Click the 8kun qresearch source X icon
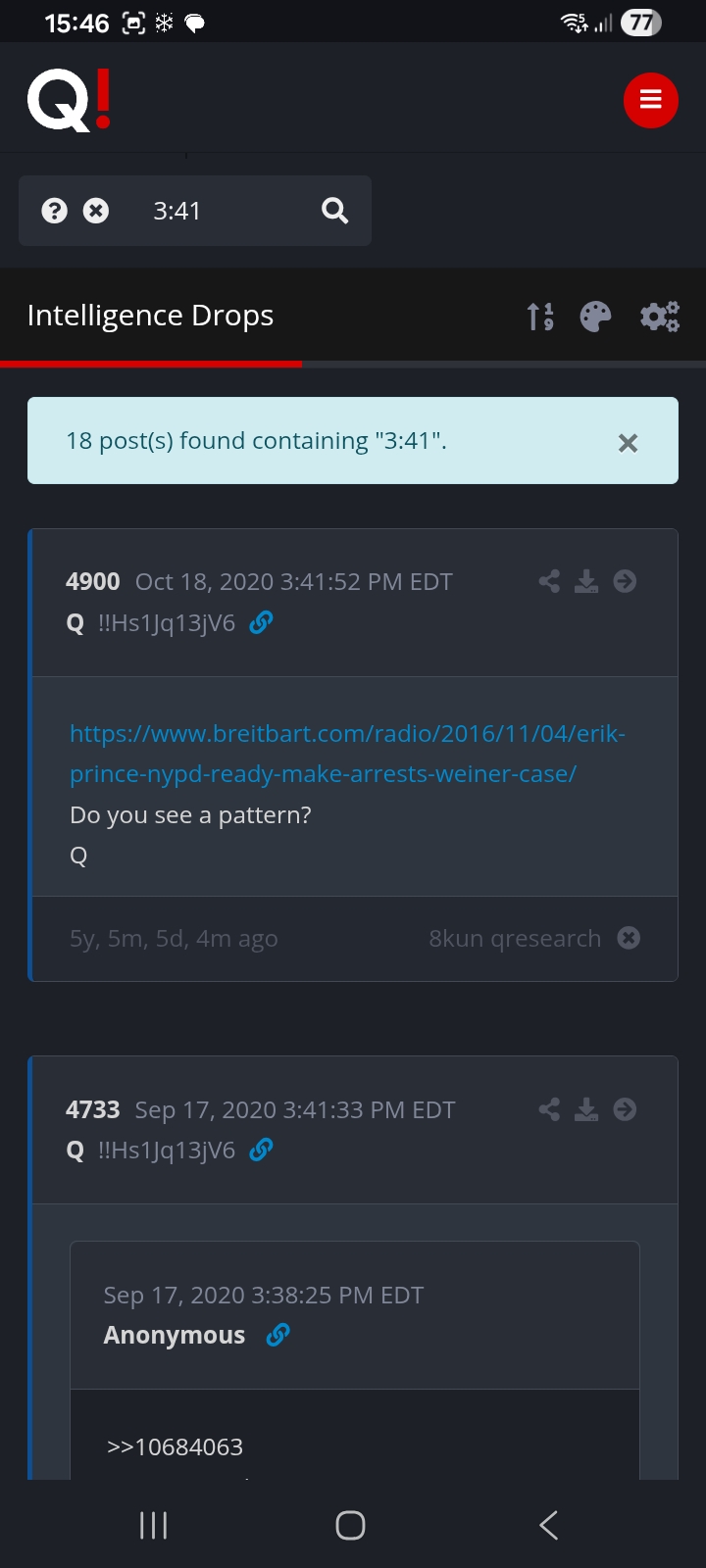The width and height of the screenshot is (706, 1568). (629, 938)
